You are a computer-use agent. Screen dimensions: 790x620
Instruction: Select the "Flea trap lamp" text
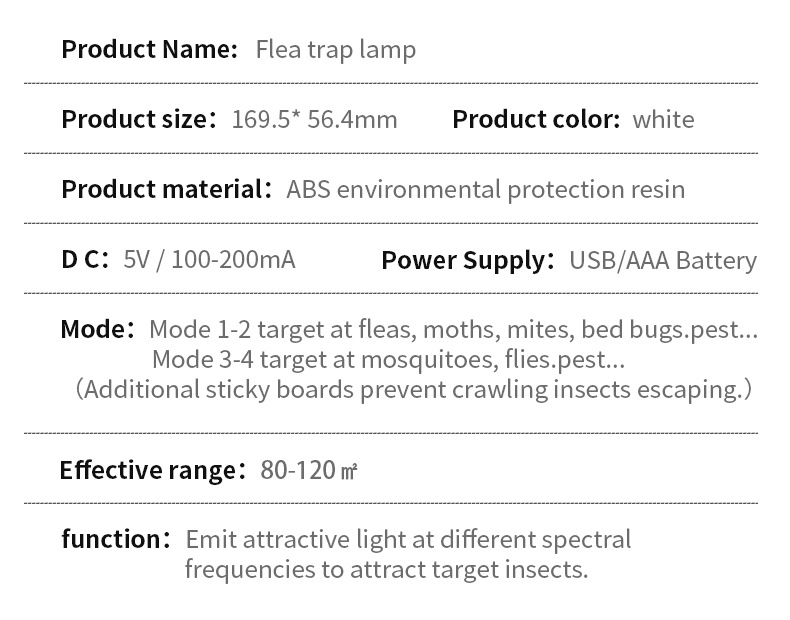coord(335,49)
